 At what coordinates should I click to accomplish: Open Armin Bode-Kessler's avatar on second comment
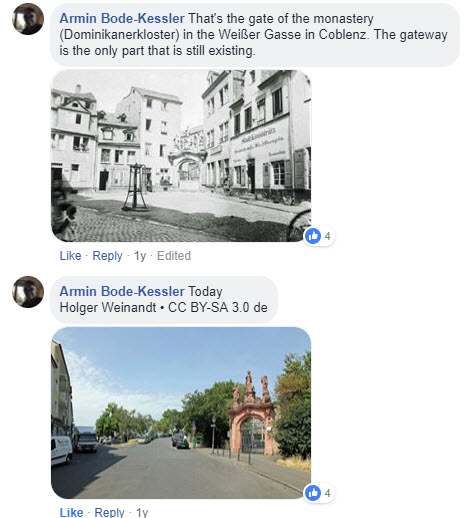click(28, 292)
